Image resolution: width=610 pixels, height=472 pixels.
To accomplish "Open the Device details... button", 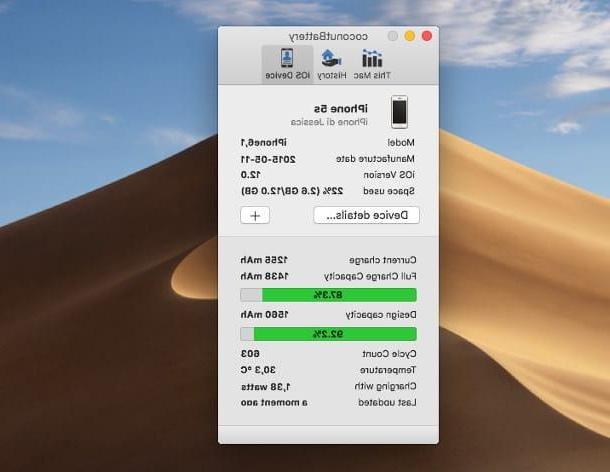I will (x=366, y=215).
